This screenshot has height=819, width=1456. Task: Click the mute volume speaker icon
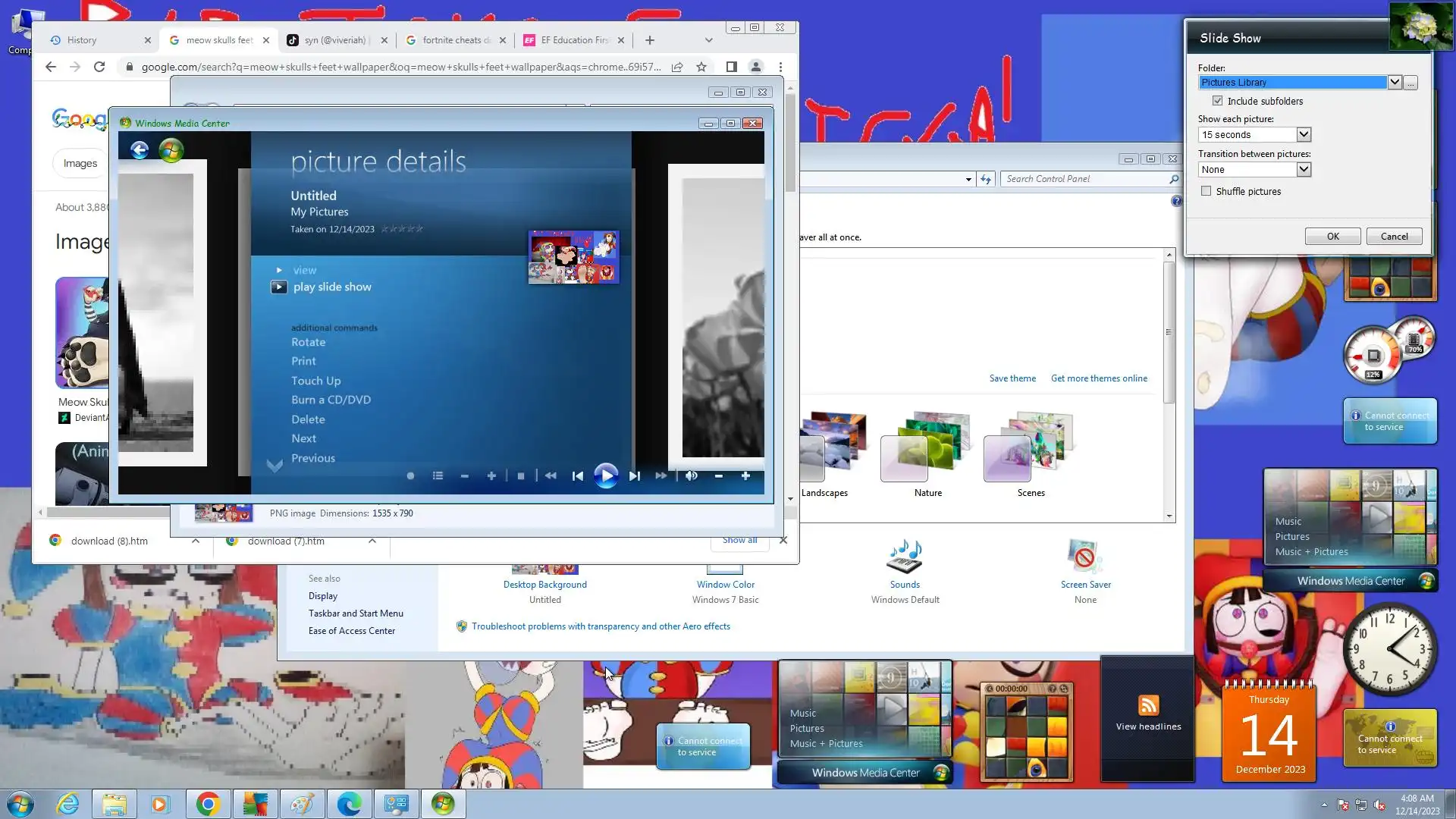[691, 476]
